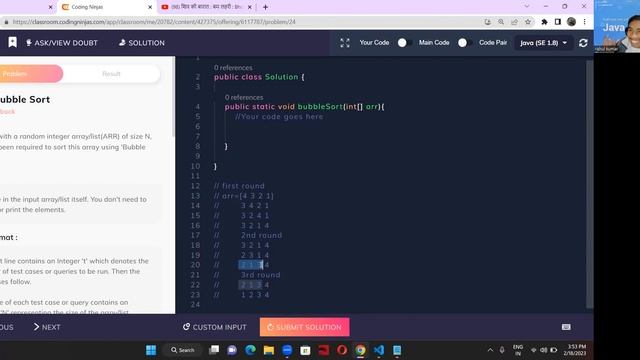Click the '1 2 3 4' comment on line 23
640x360 pixels.
[255, 295]
